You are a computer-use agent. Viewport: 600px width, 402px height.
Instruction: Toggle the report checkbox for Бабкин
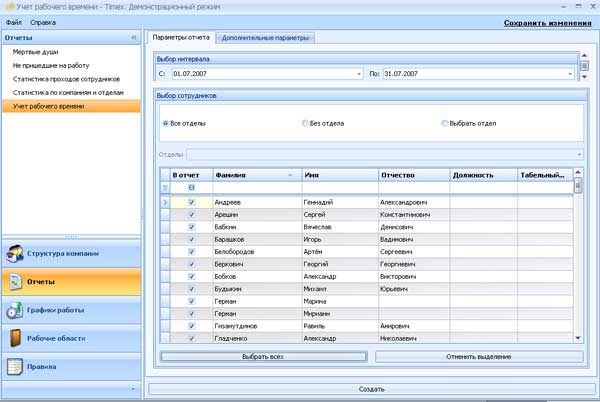tap(192, 227)
